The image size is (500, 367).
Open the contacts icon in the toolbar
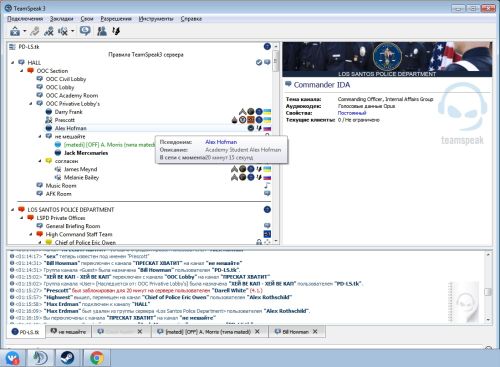[x=102, y=31]
